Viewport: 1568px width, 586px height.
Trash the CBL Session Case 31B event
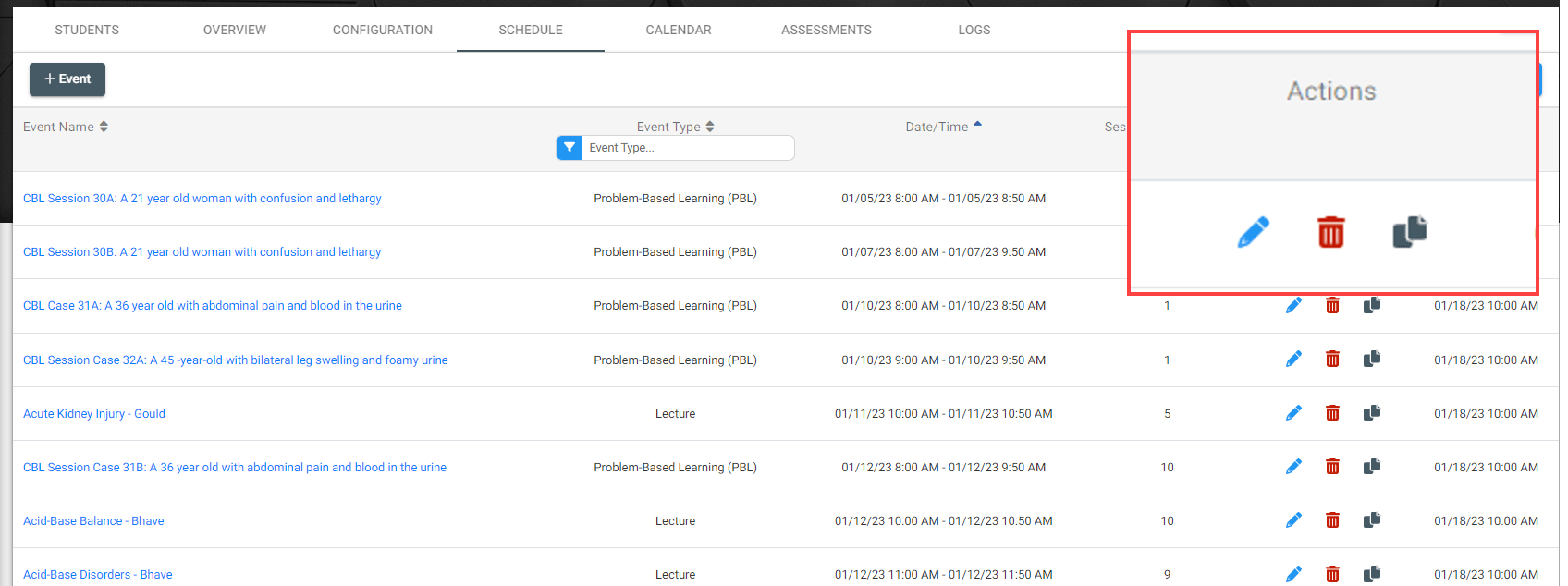(1332, 467)
